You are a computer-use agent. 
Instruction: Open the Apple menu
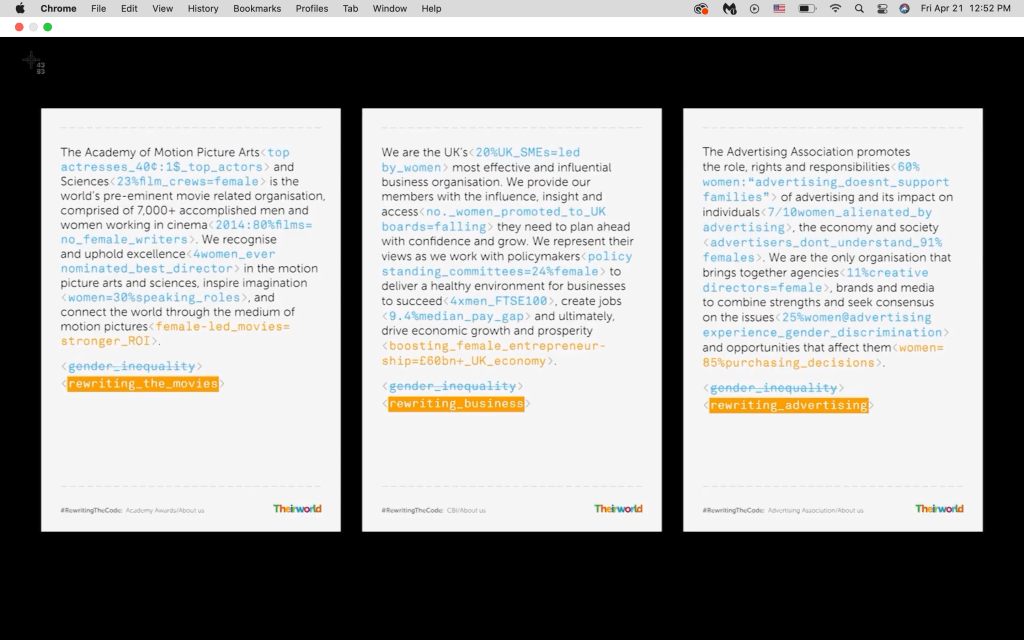coord(19,8)
